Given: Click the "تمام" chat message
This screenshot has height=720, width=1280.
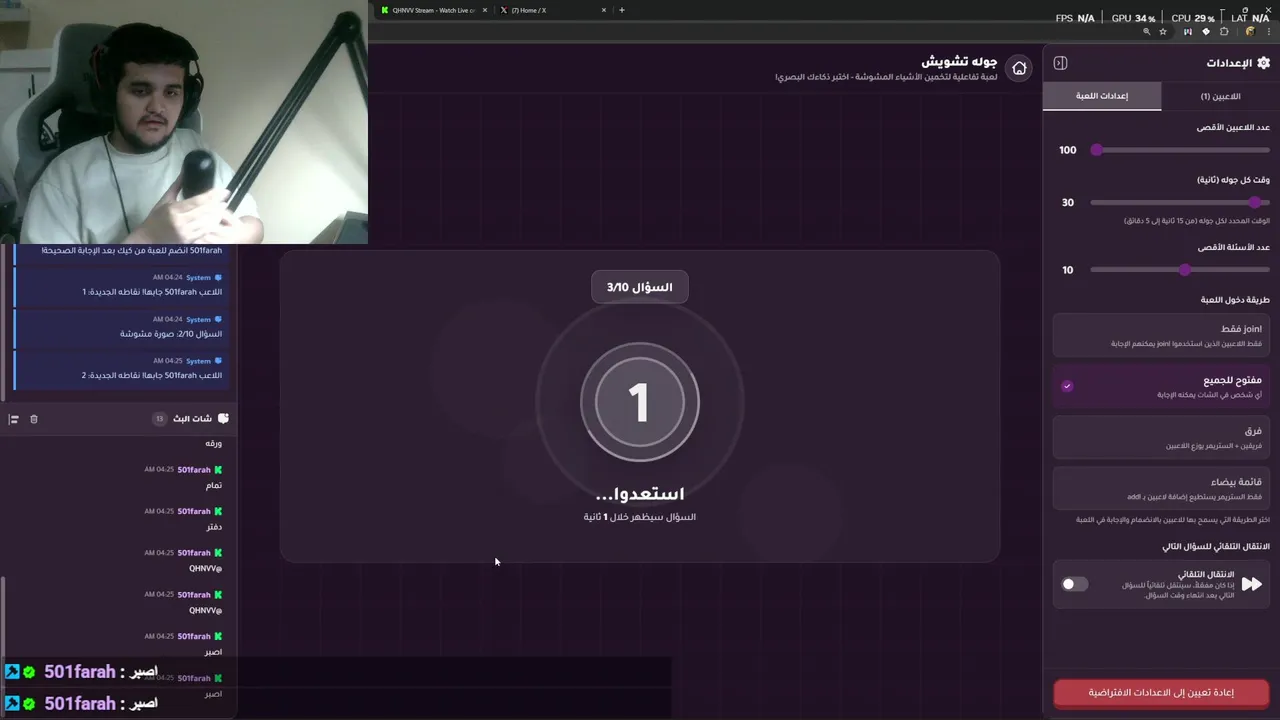Looking at the screenshot, I should [x=213, y=485].
